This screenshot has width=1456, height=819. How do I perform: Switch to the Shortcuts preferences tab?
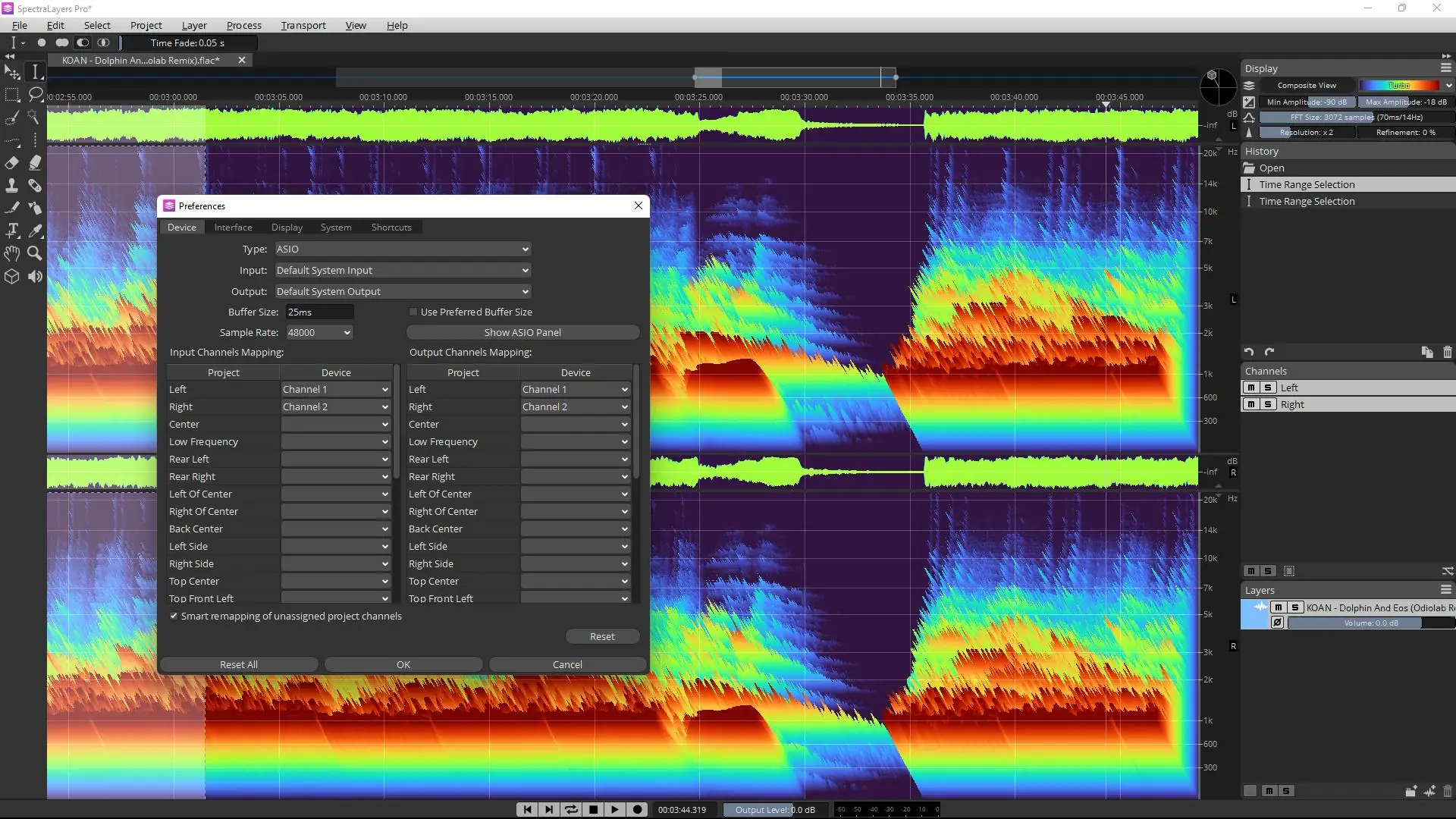391,227
